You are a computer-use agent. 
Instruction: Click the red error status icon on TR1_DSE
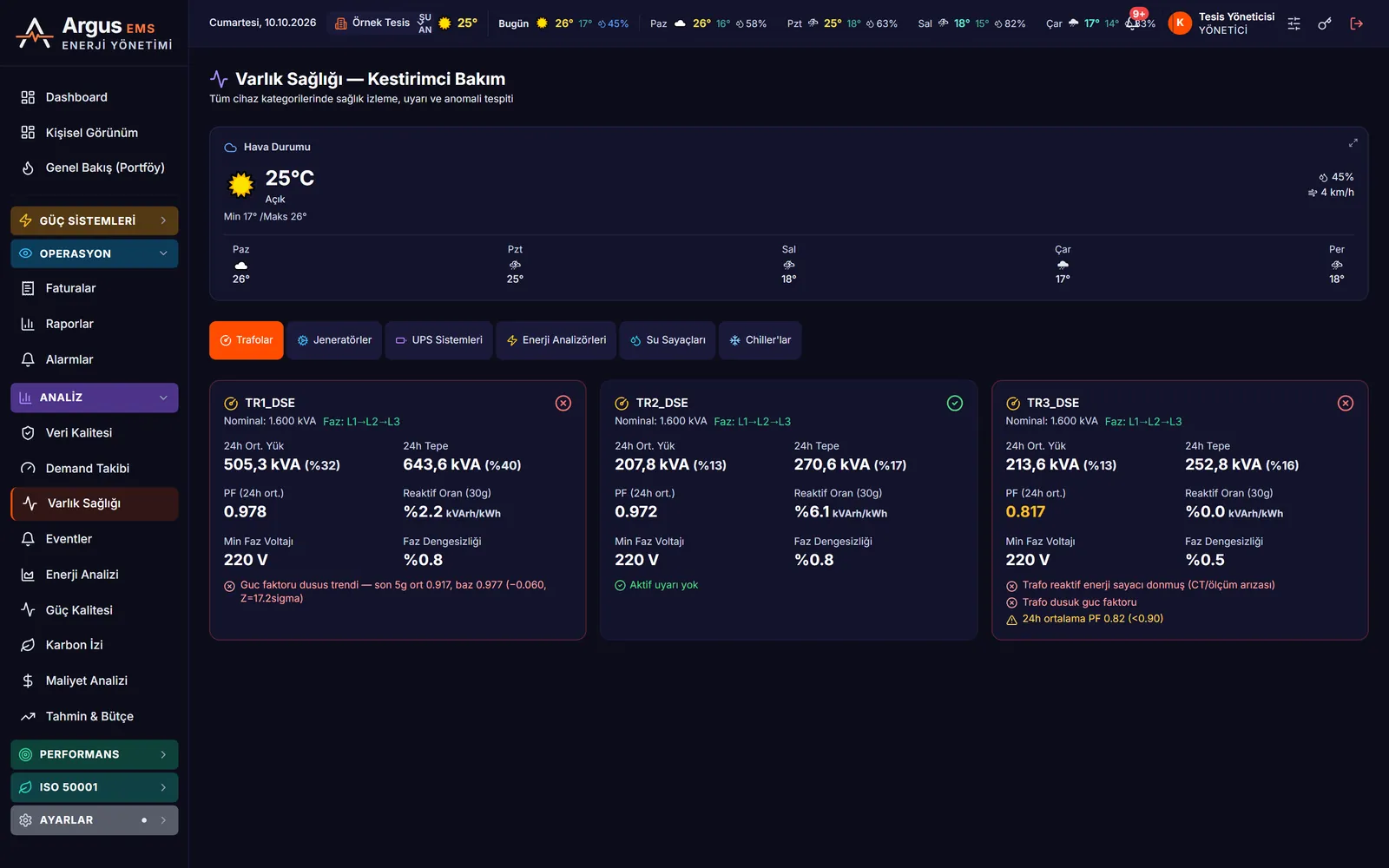pyautogui.click(x=563, y=403)
